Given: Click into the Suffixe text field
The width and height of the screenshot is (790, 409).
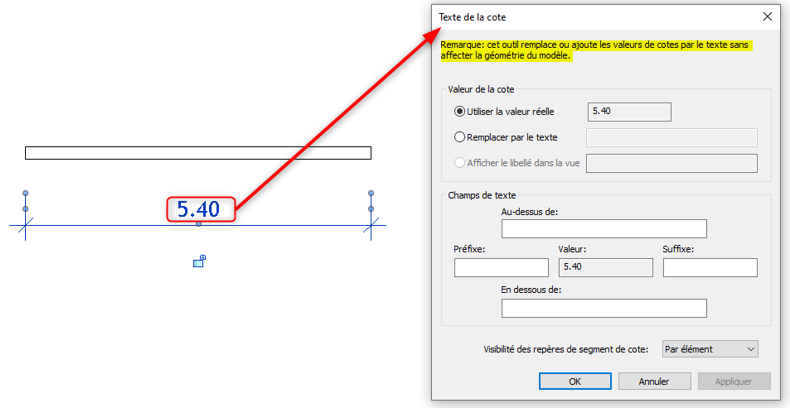Looking at the screenshot, I should [709, 267].
